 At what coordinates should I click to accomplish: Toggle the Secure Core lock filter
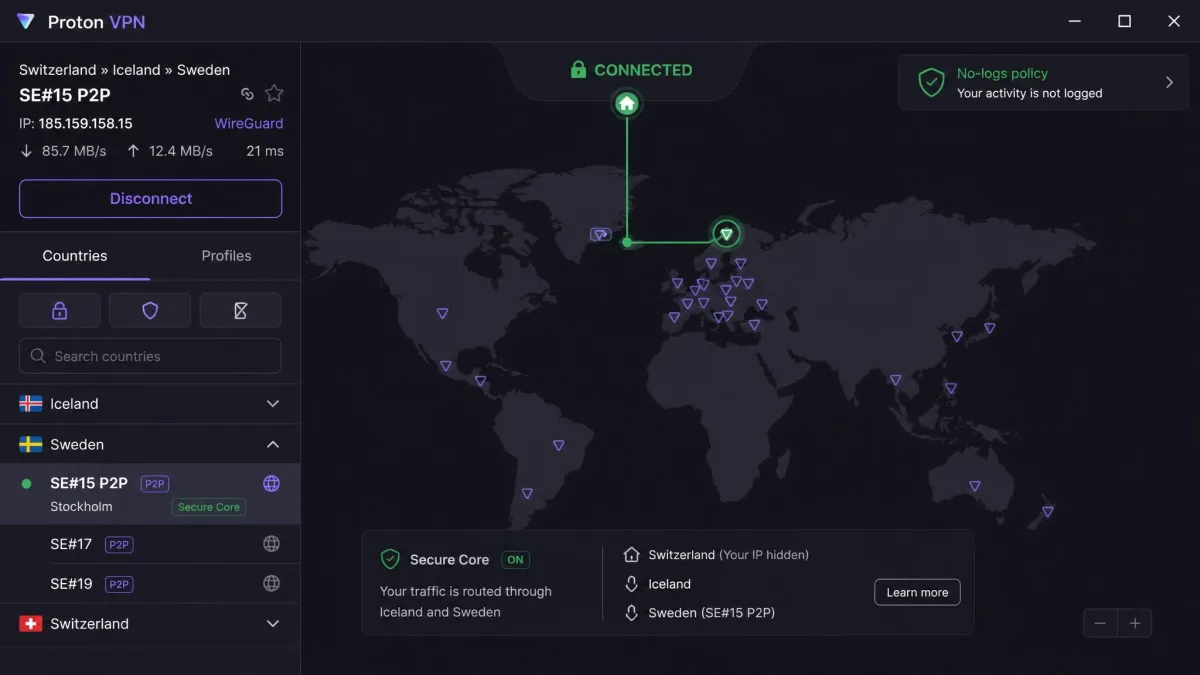click(59, 311)
